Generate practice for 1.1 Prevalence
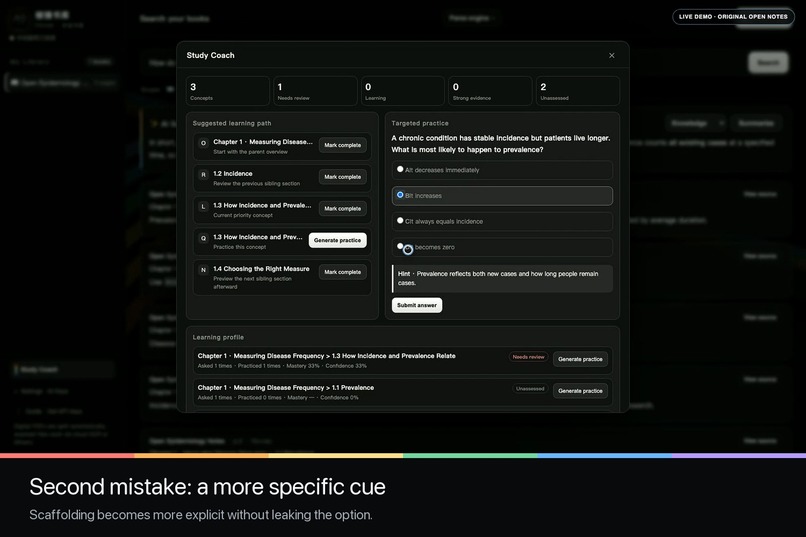This screenshot has width=806, height=537. (580, 391)
